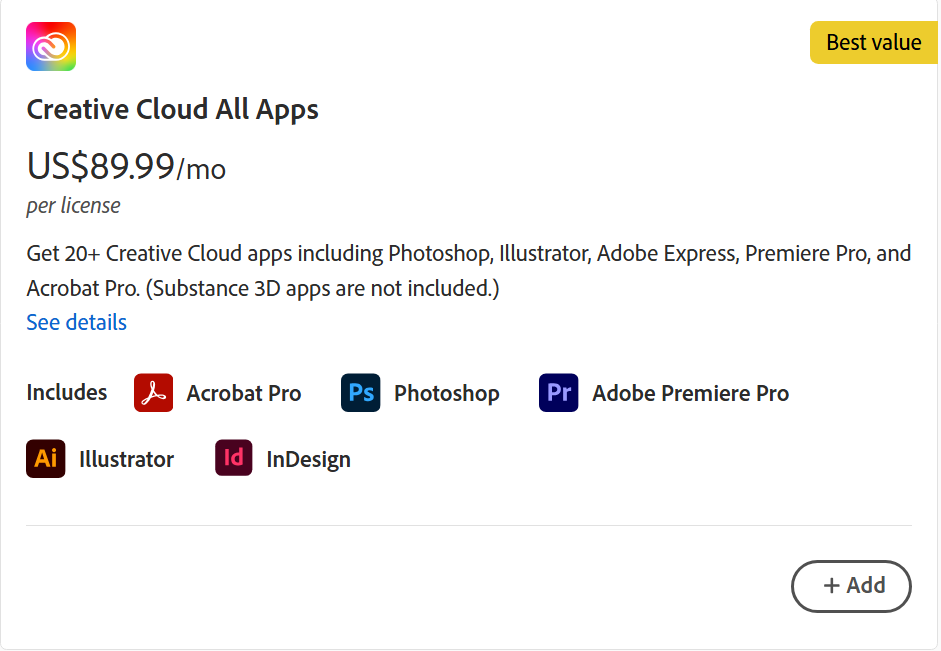Select the Creative Cloud All Apps heading
This screenshot has height=651, width=941.
pyautogui.click(x=172, y=109)
